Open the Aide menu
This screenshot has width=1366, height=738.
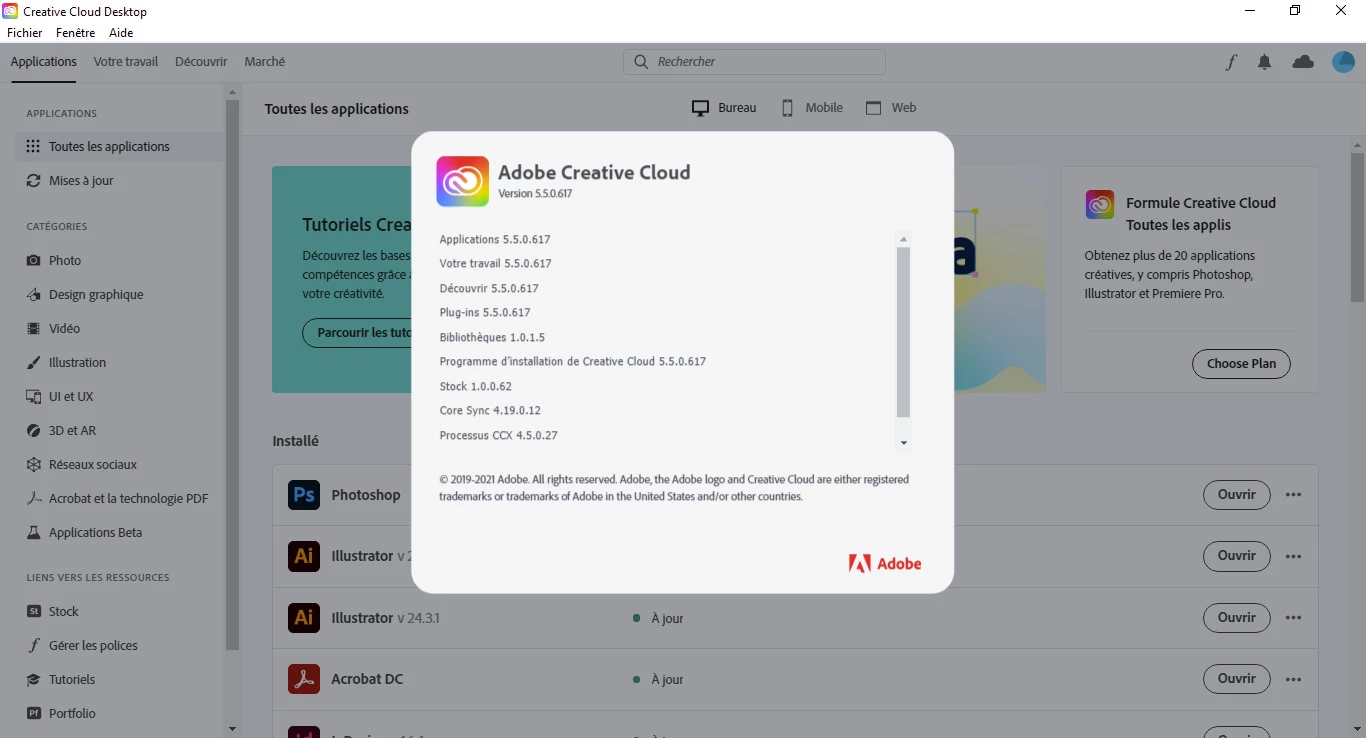(121, 33)
